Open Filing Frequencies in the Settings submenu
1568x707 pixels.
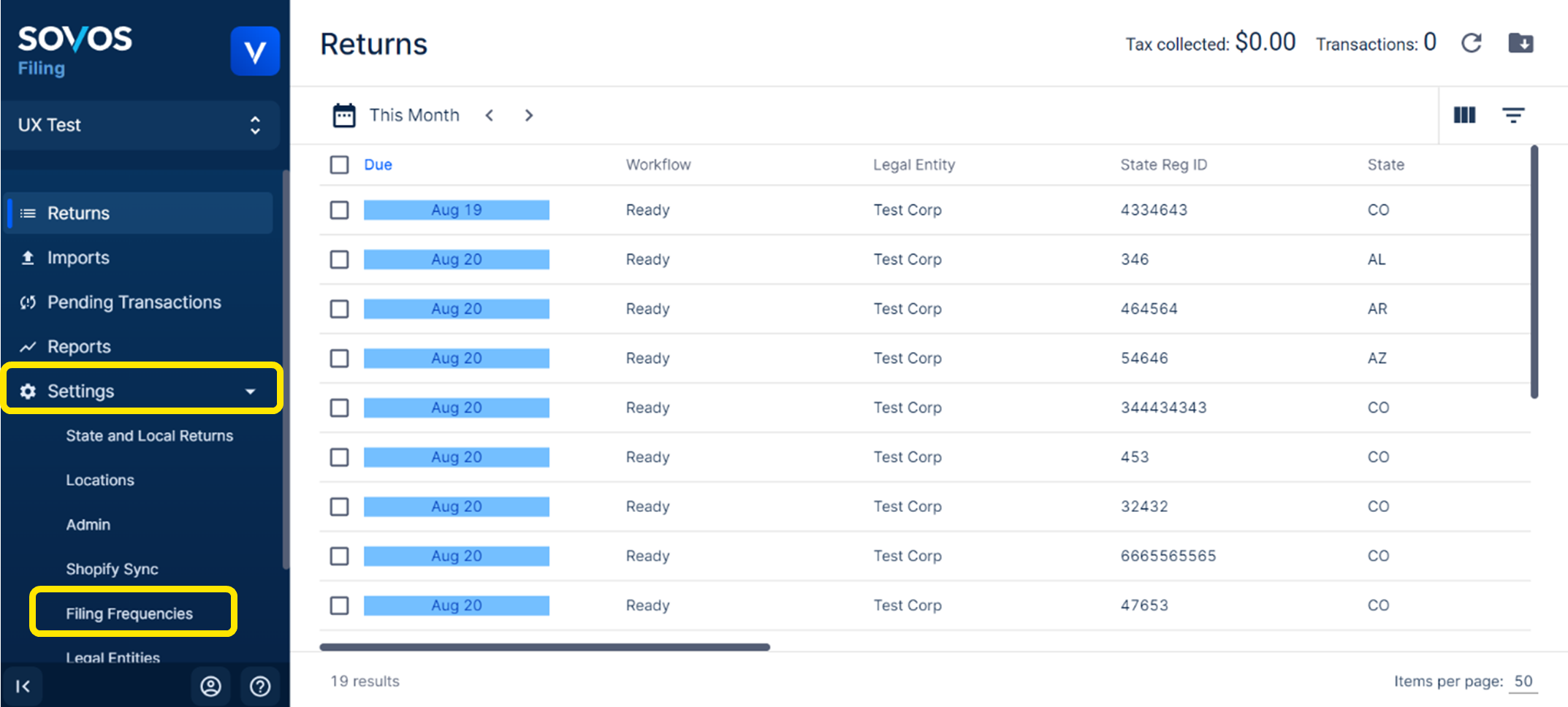tap(129, 614)
